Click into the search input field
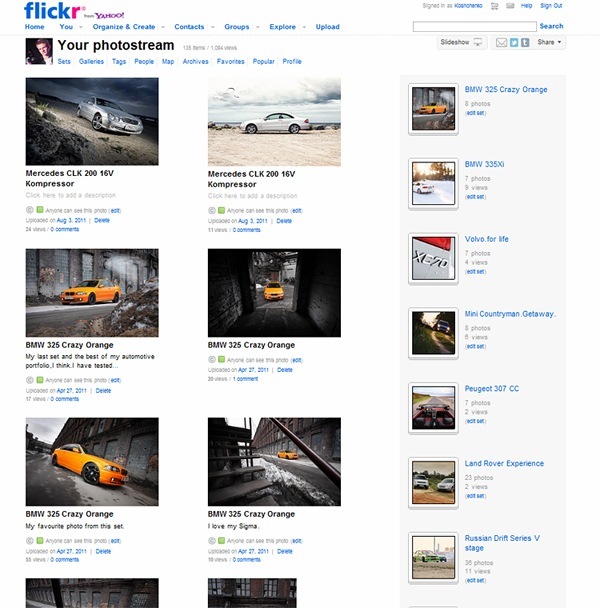This screenshot has width=600, height=608. [474, 27]
